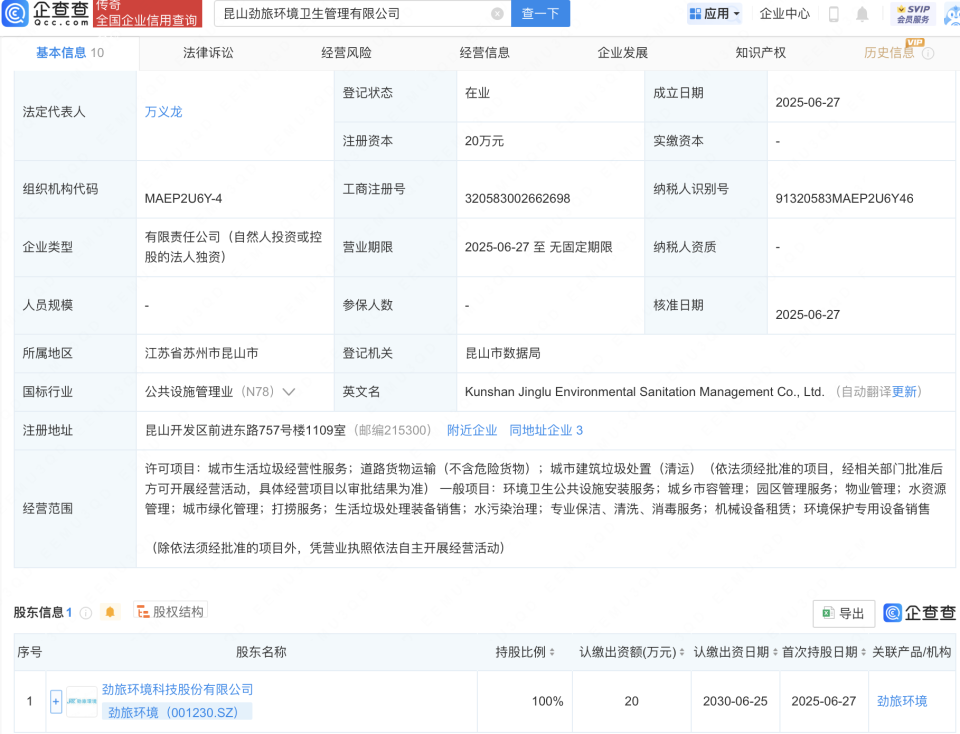Click the 导出 export button

pos(844,613)
